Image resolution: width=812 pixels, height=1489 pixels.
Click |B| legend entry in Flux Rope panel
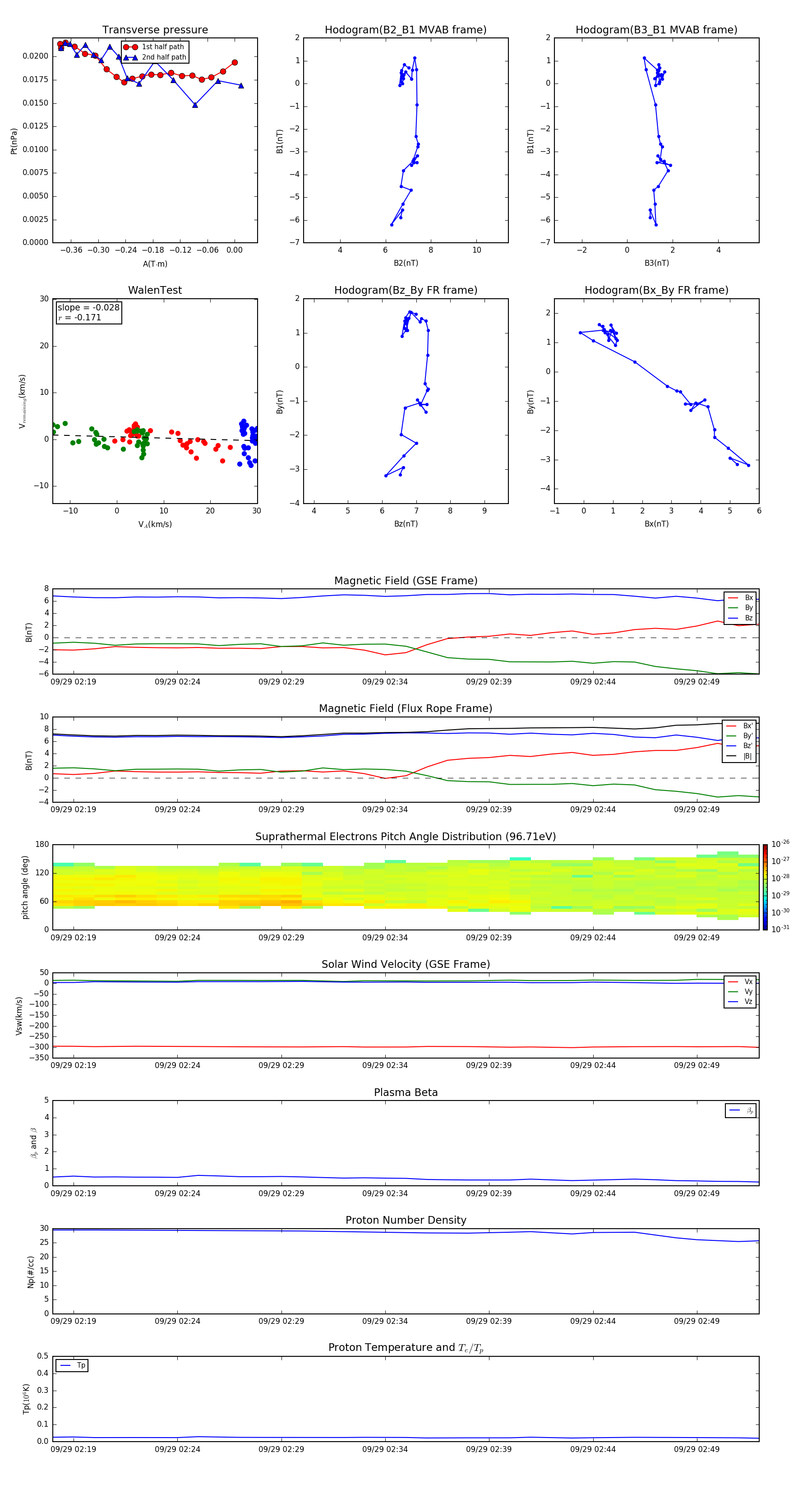point(739,756)
